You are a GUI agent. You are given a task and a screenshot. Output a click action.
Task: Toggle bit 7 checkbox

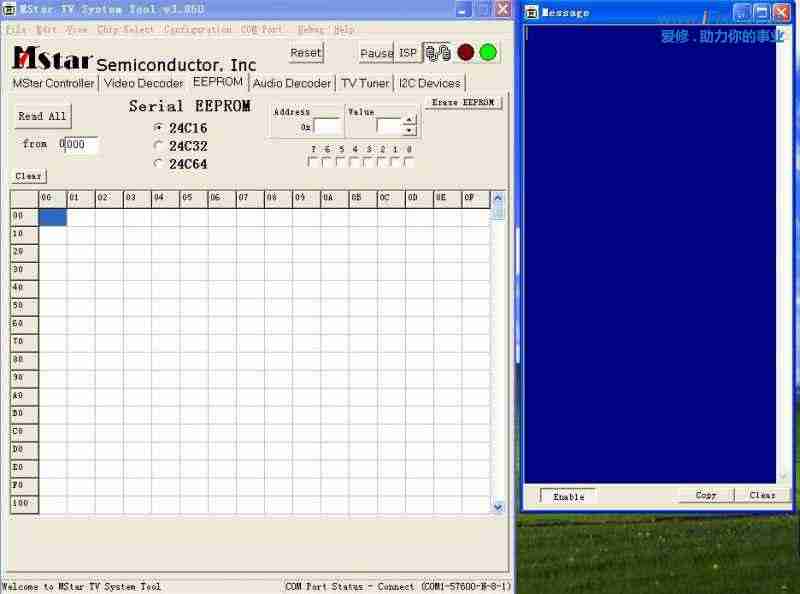tap(313, 162)
